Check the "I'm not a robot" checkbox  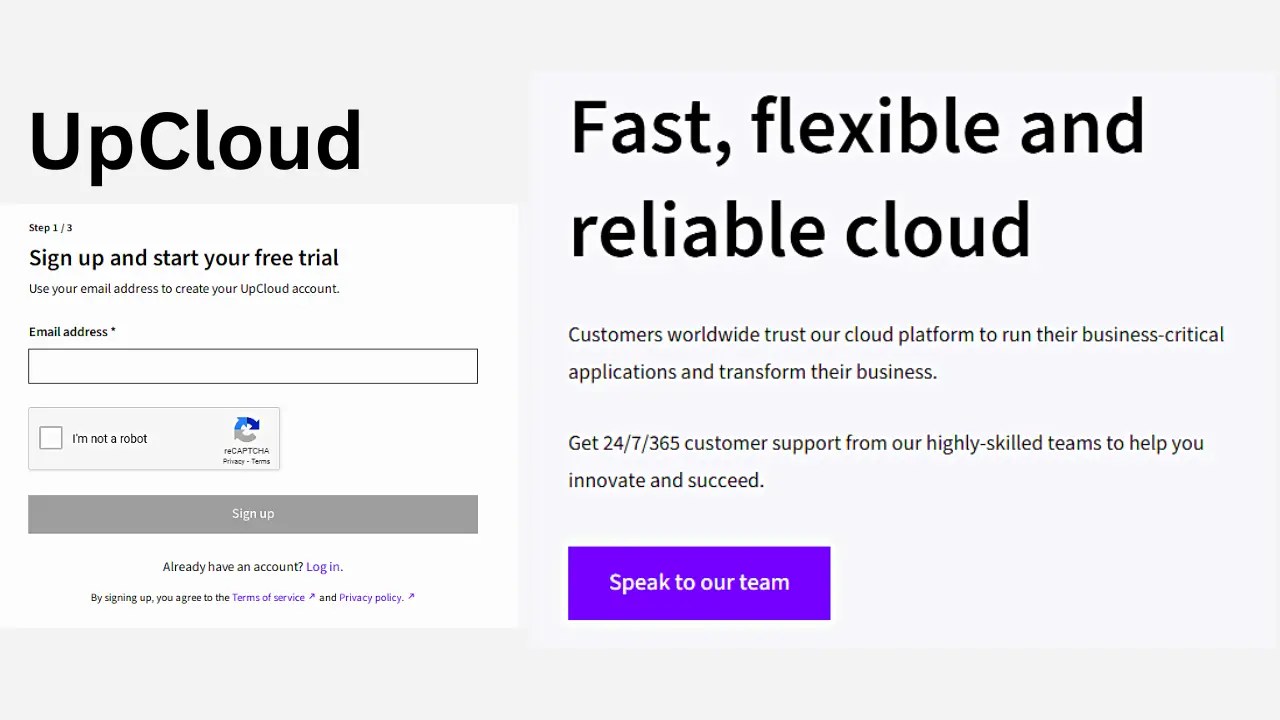click(x=50, y=437)
